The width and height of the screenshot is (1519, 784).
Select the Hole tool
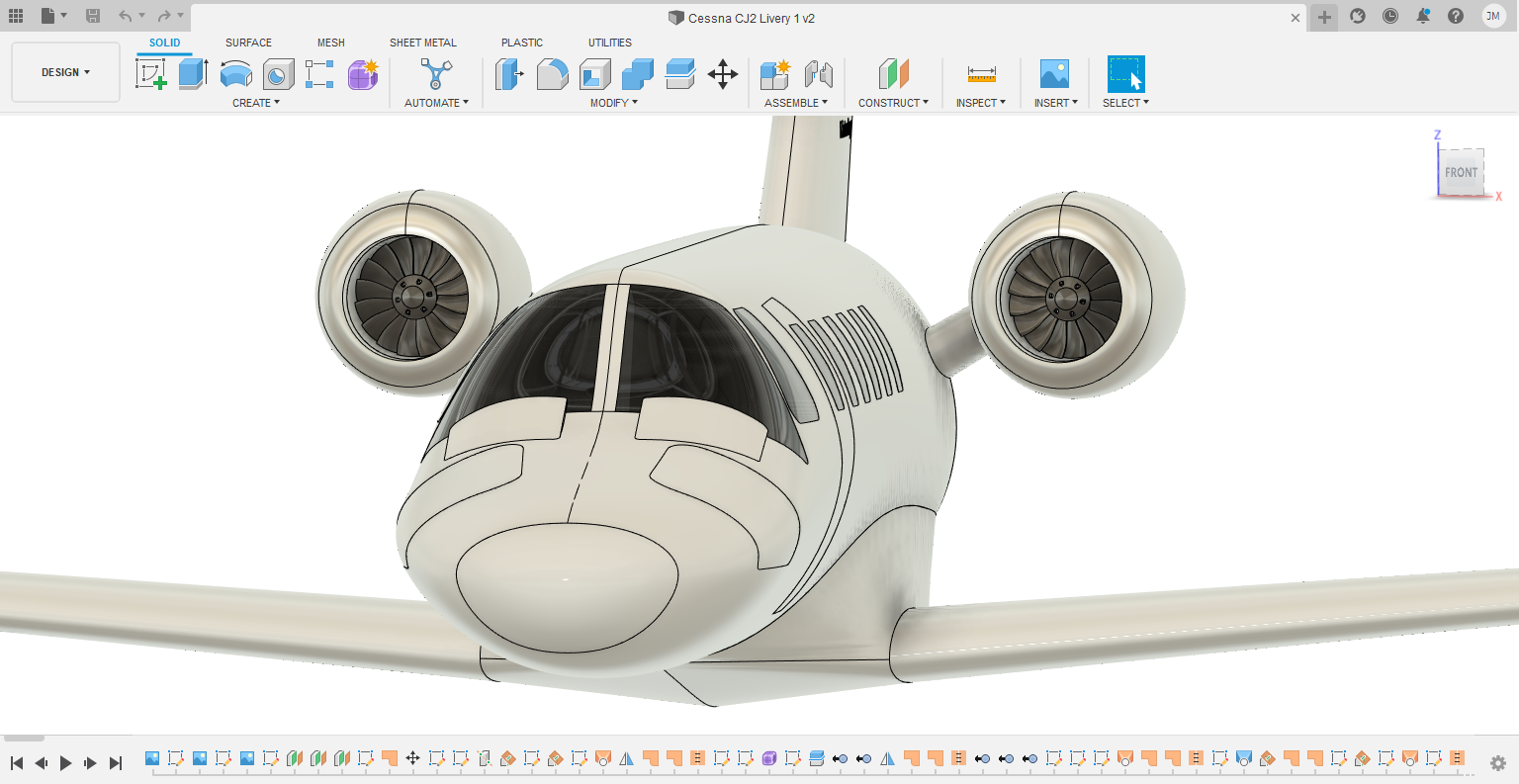coord(279,74)
